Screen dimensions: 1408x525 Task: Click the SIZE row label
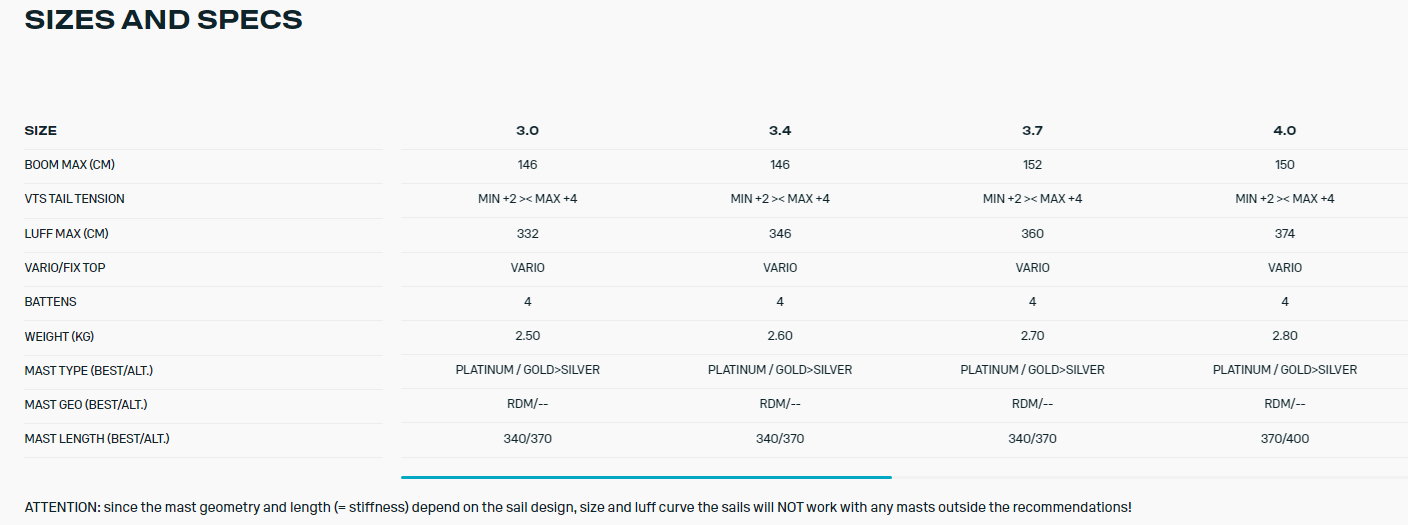pos(41,131)
